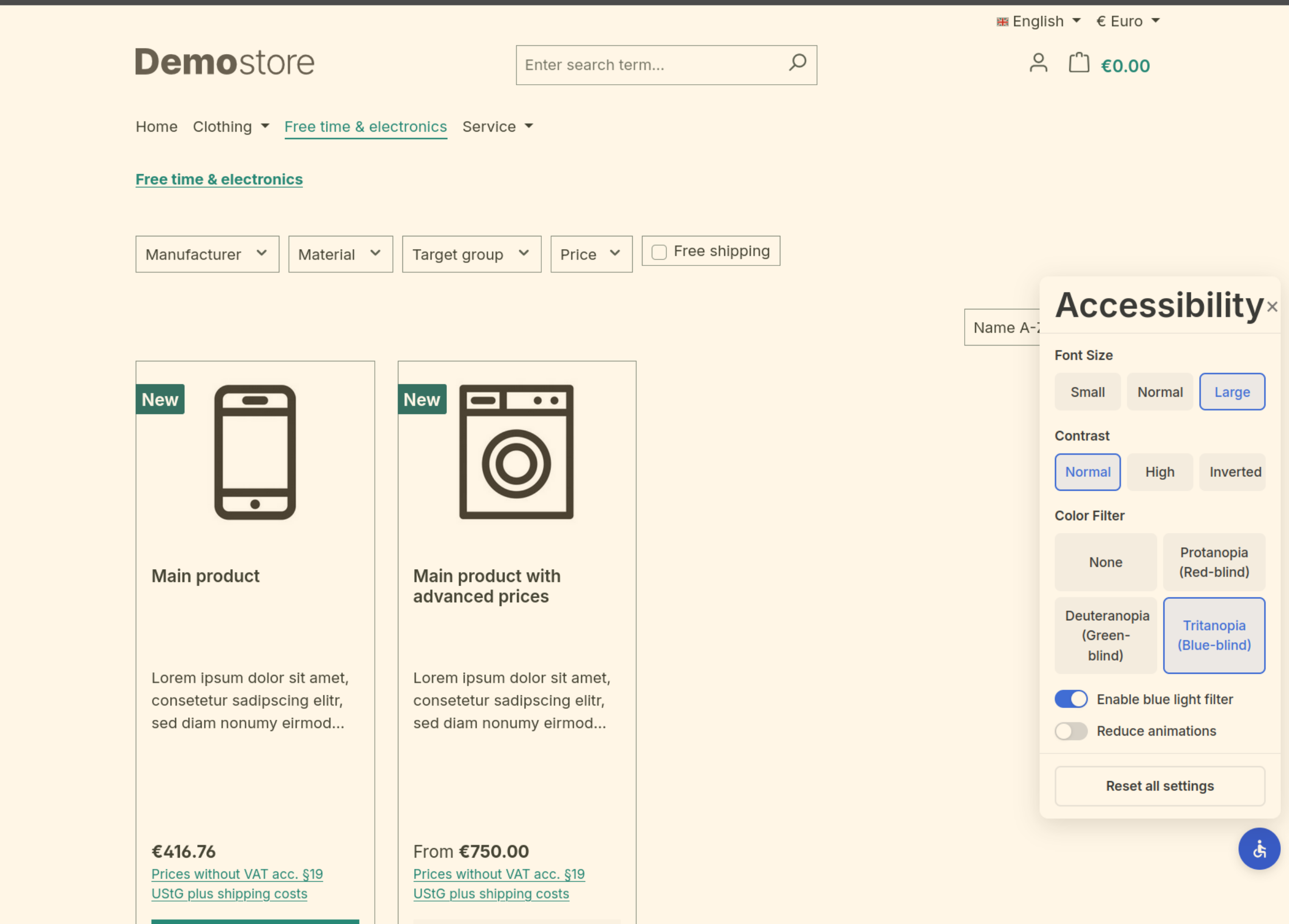The height and width of the screenshot is (924, 1289).
Task: Click the round accessibility widget button
Action: (1259, 848)
